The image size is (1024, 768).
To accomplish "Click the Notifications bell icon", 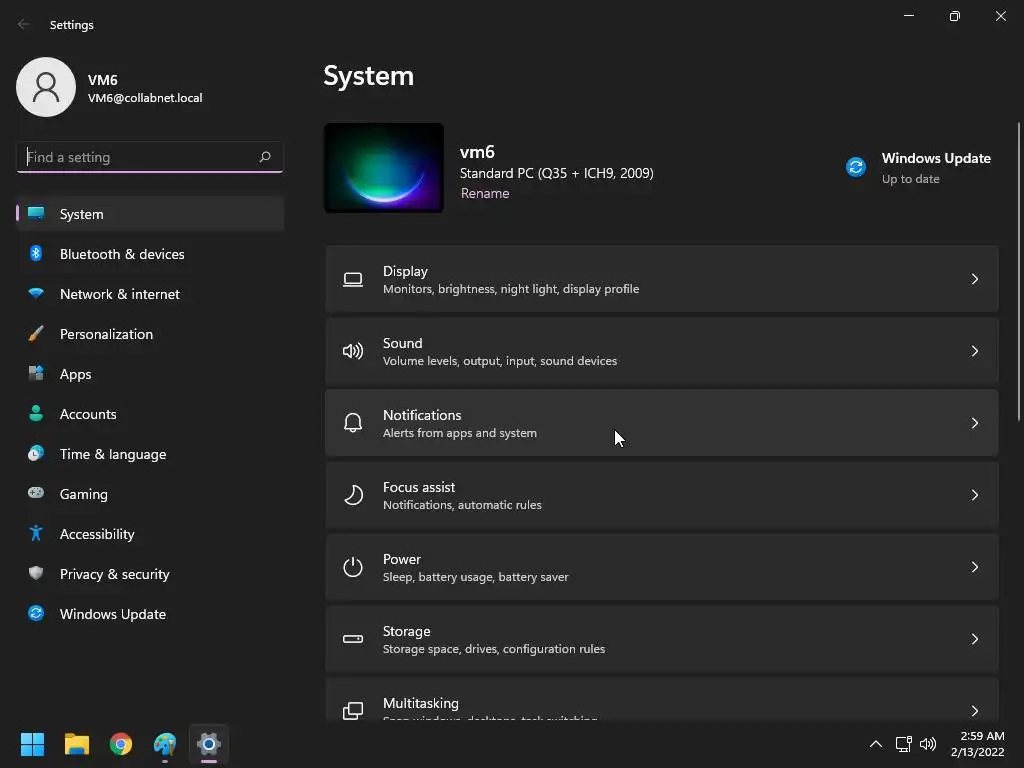I will tap(353, 423).
